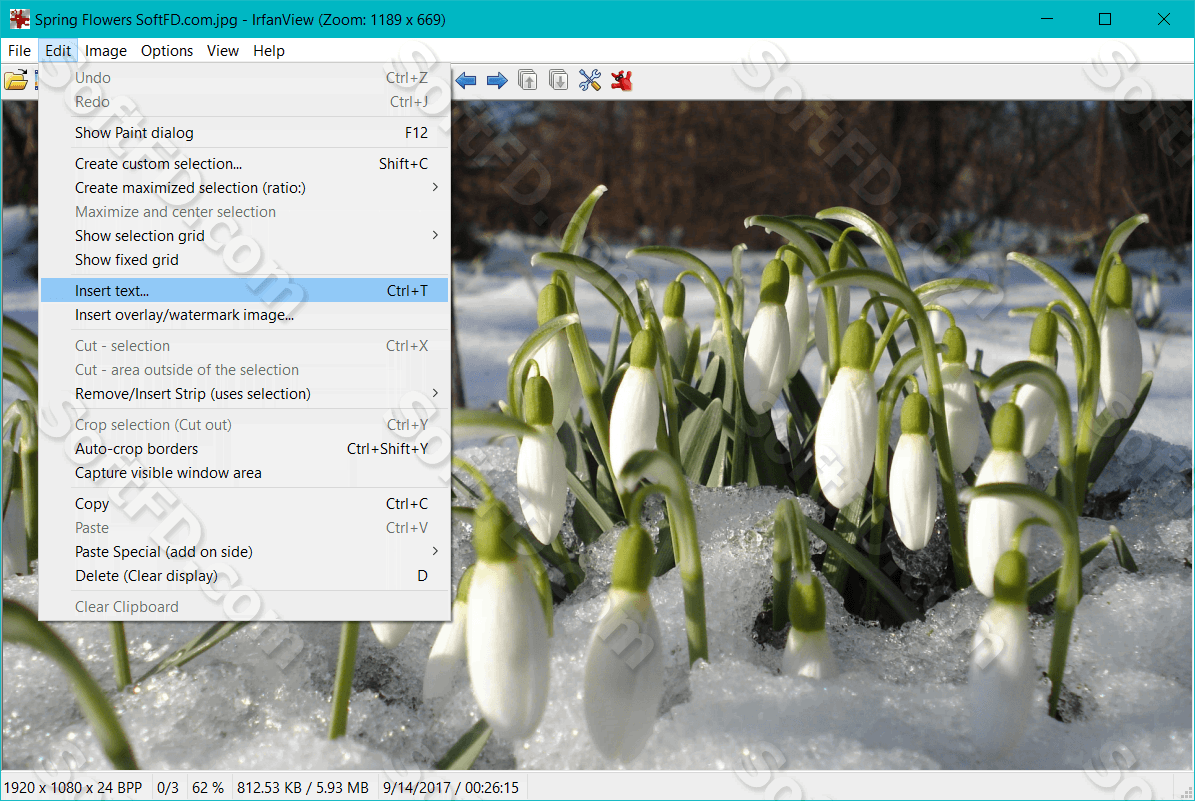The width and height of the screenshot is (1195, 801).
Task: Click the 0/3 image index in status bar
Action: 168,788
